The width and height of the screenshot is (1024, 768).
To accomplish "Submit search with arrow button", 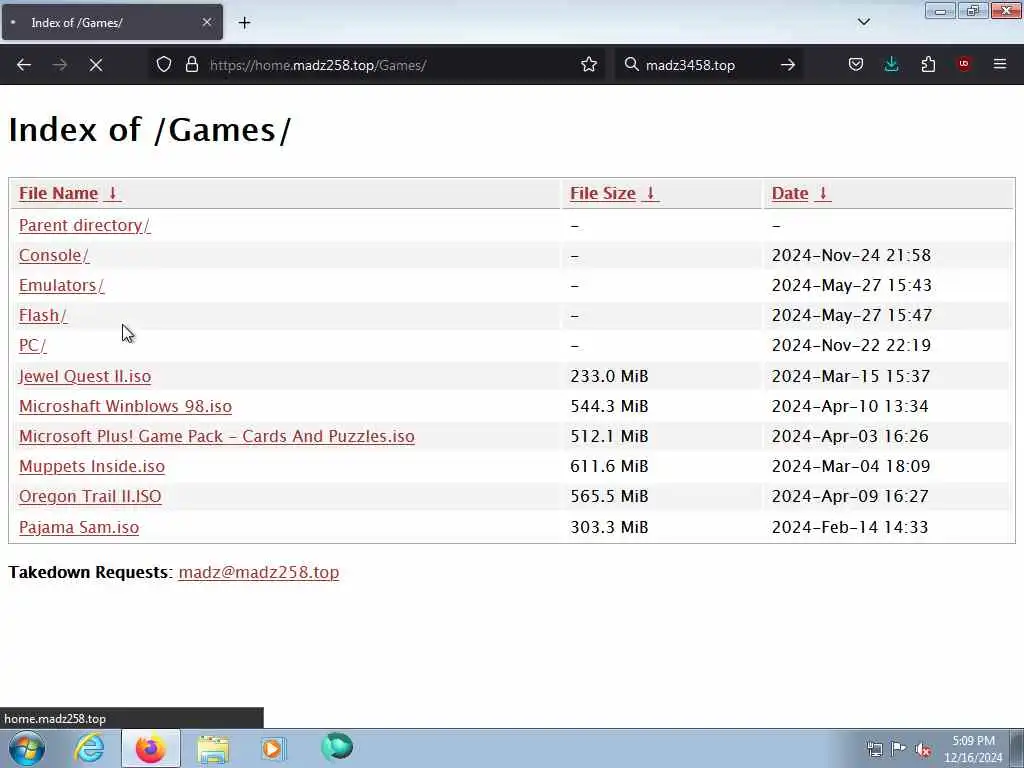I will pos(788,65).
